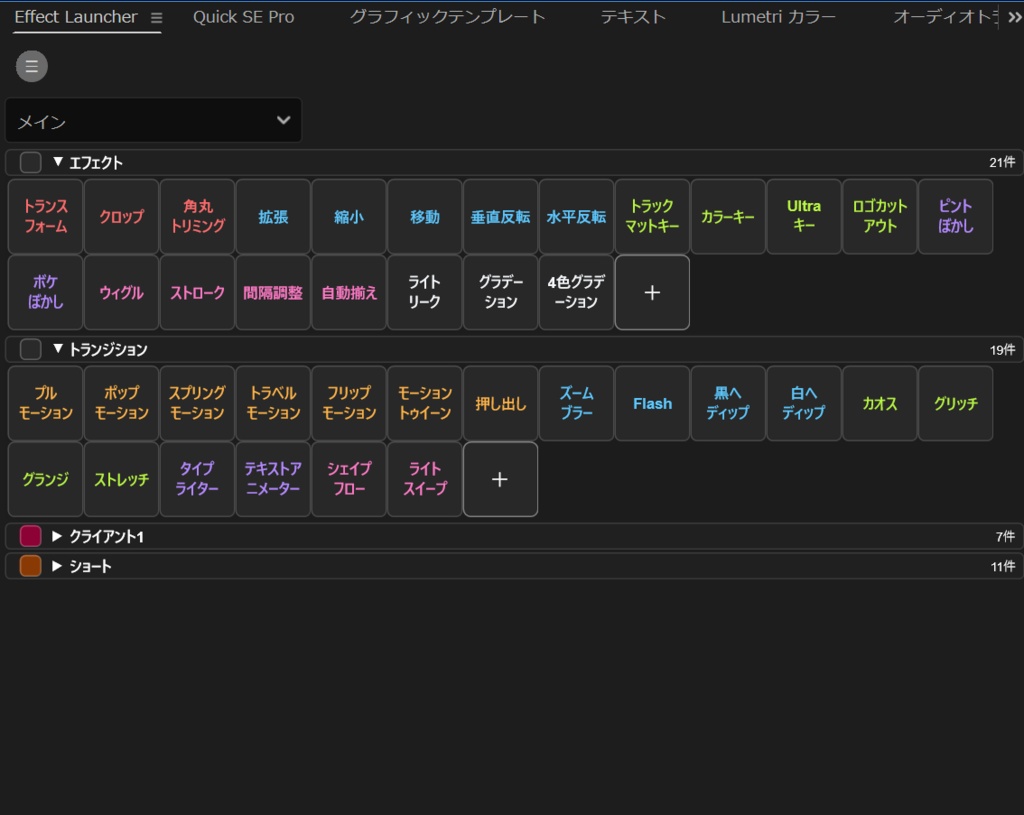Switch to the Lumetri カラー tab
Viewport: 1024px width, 815px height.
coord(778,17)
